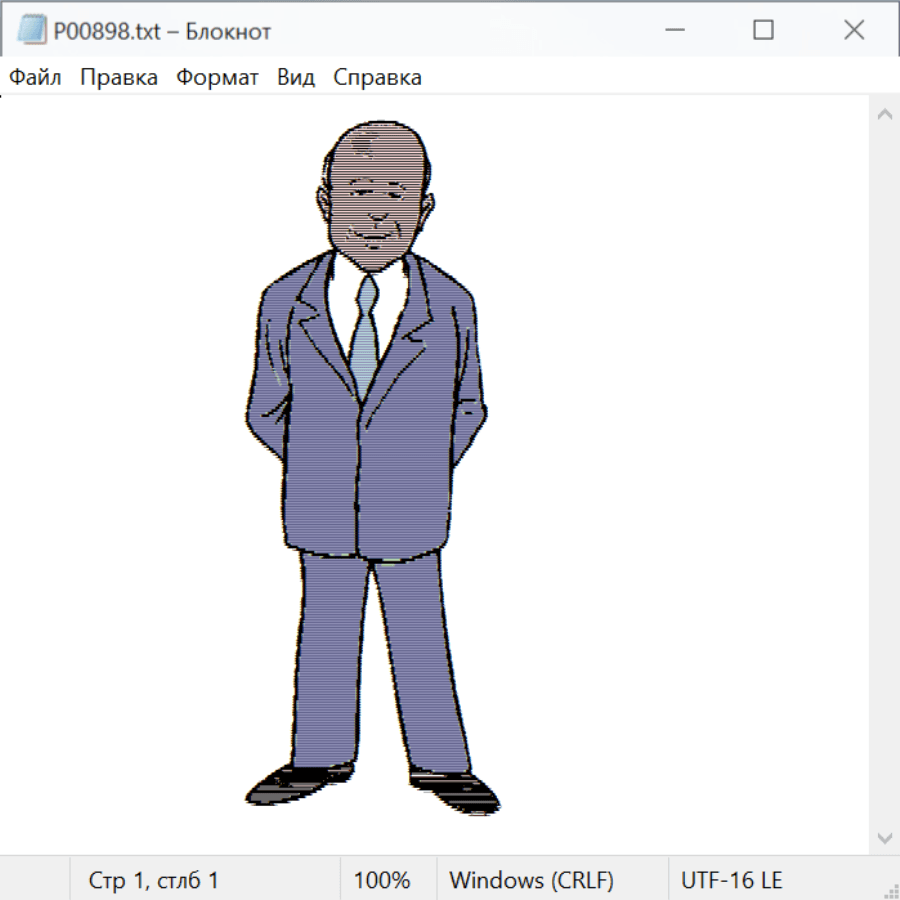Click the middle of the vertical scrollbar track
The image size is (900, 900).
tap(884, 475)
